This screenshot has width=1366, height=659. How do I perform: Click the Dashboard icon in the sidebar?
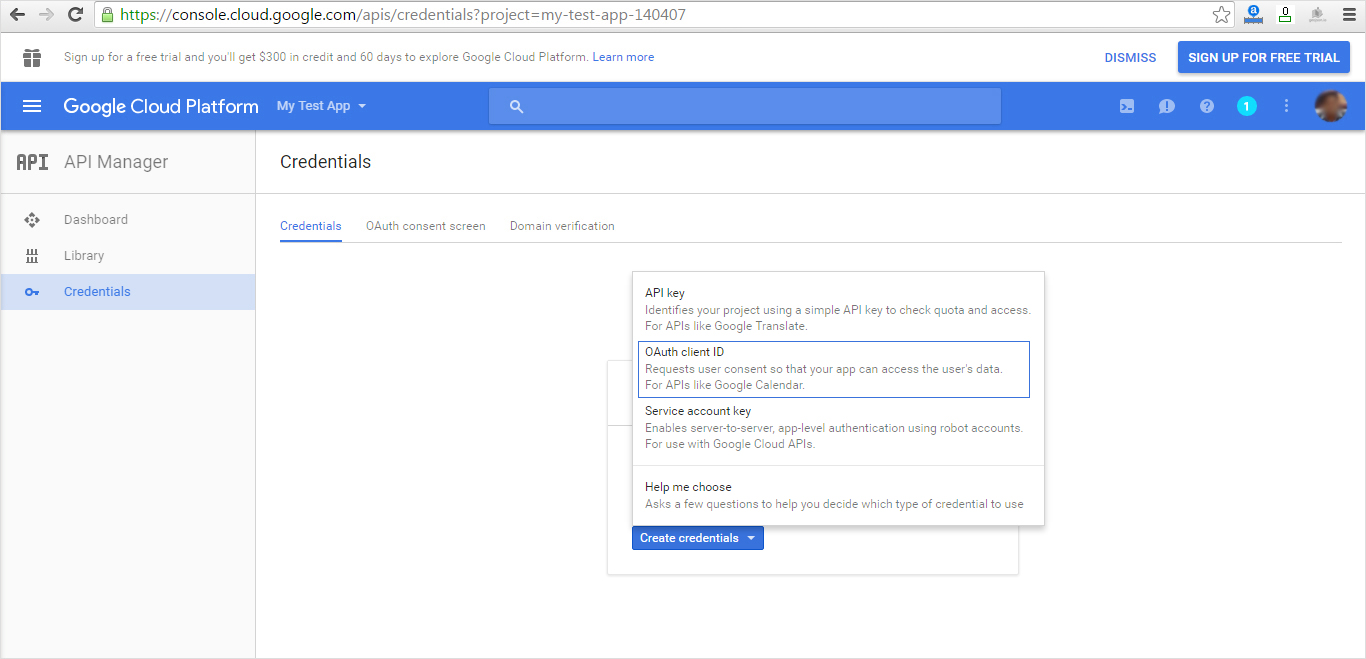[32, 220]
